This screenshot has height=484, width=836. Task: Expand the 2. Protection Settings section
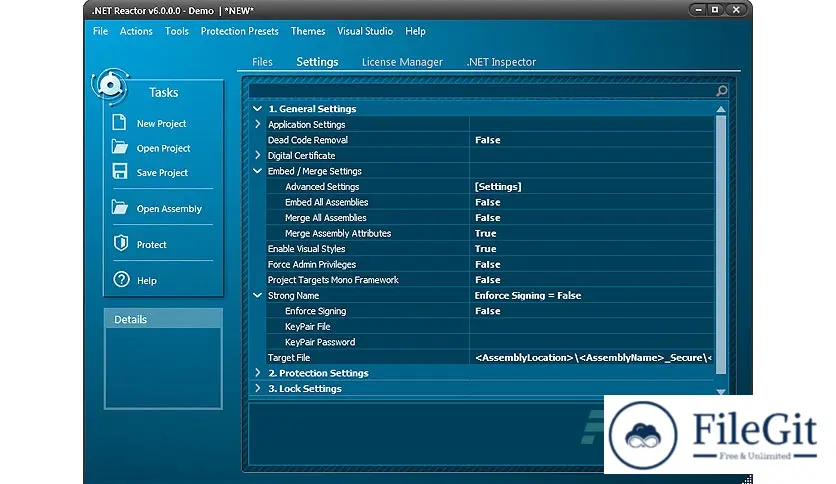[x=258, y=373]
